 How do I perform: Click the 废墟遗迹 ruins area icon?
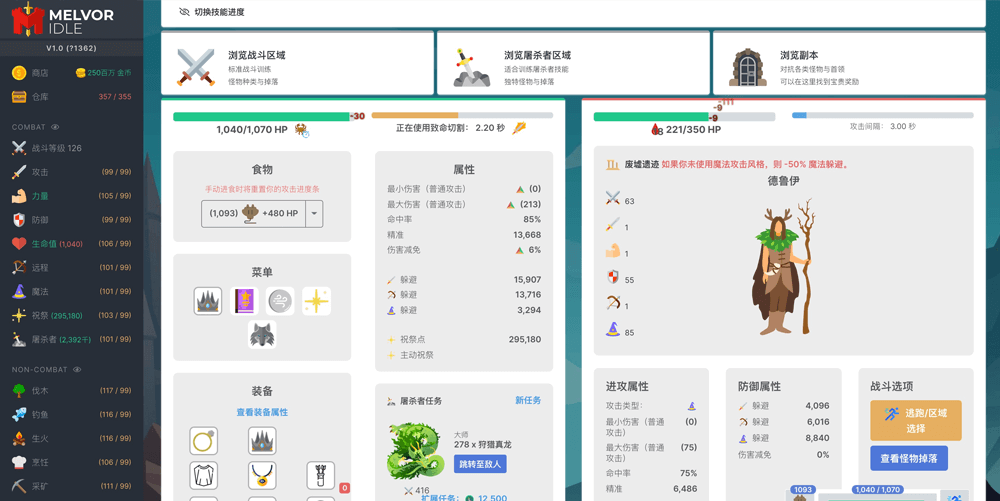[x=613, y=164]
